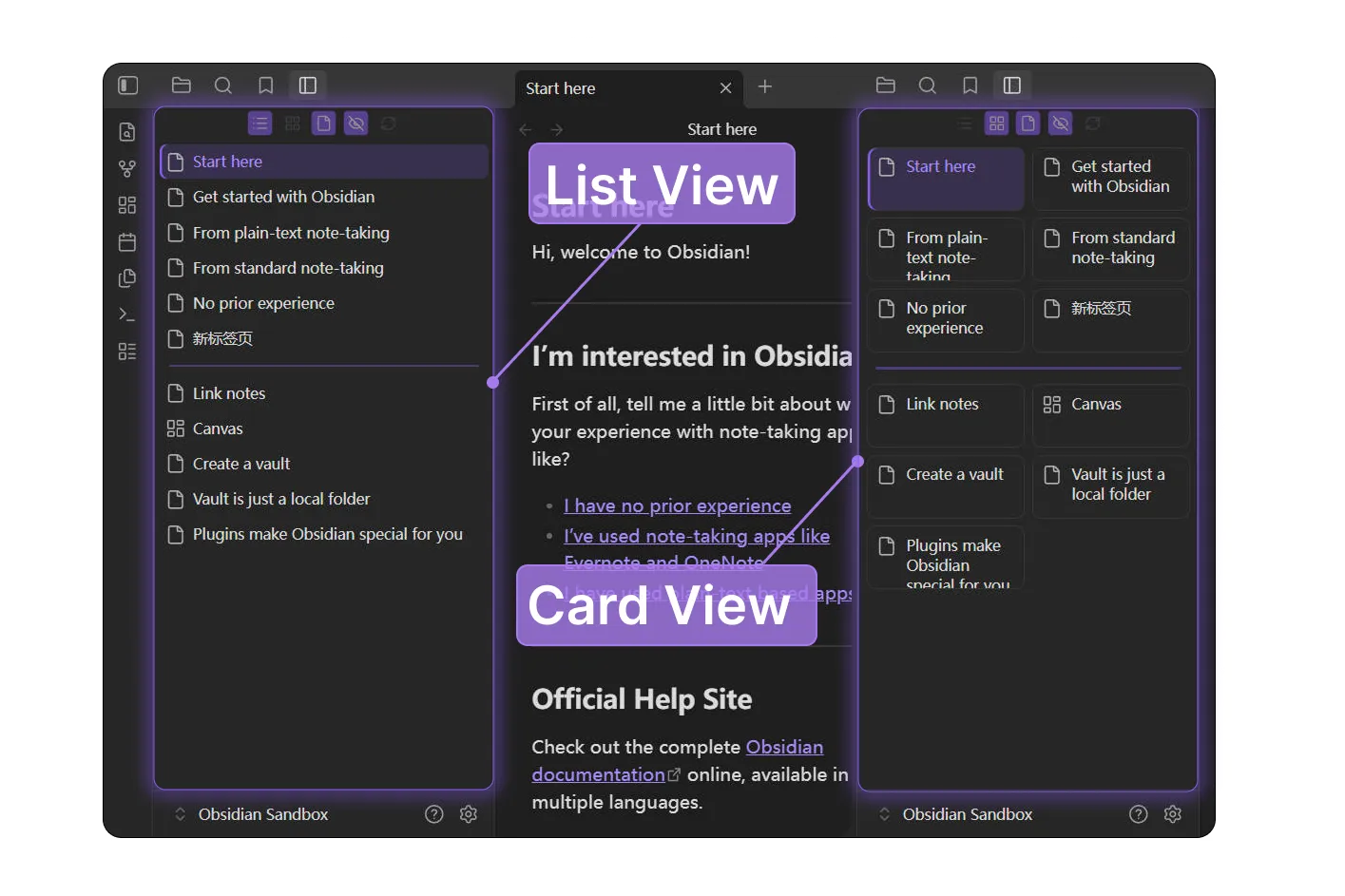1345x896 pixels.
Task: Click the bottom list-layout icon in the ribbon
Action: click(127, 352)
